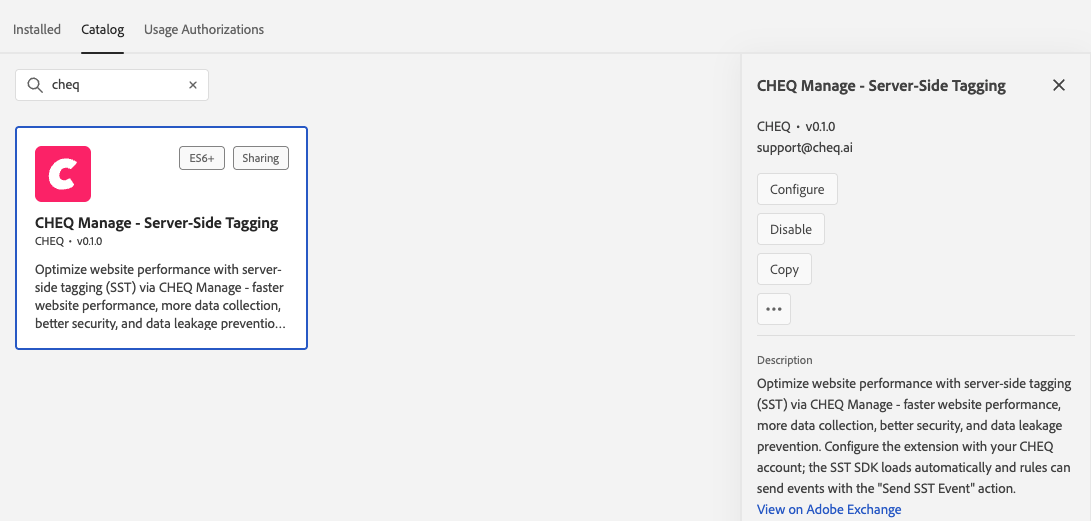Screen dimensions: 1091x521
Task: Click the card's CHEQ v0.1.0 version text
Action: [69, 241]
